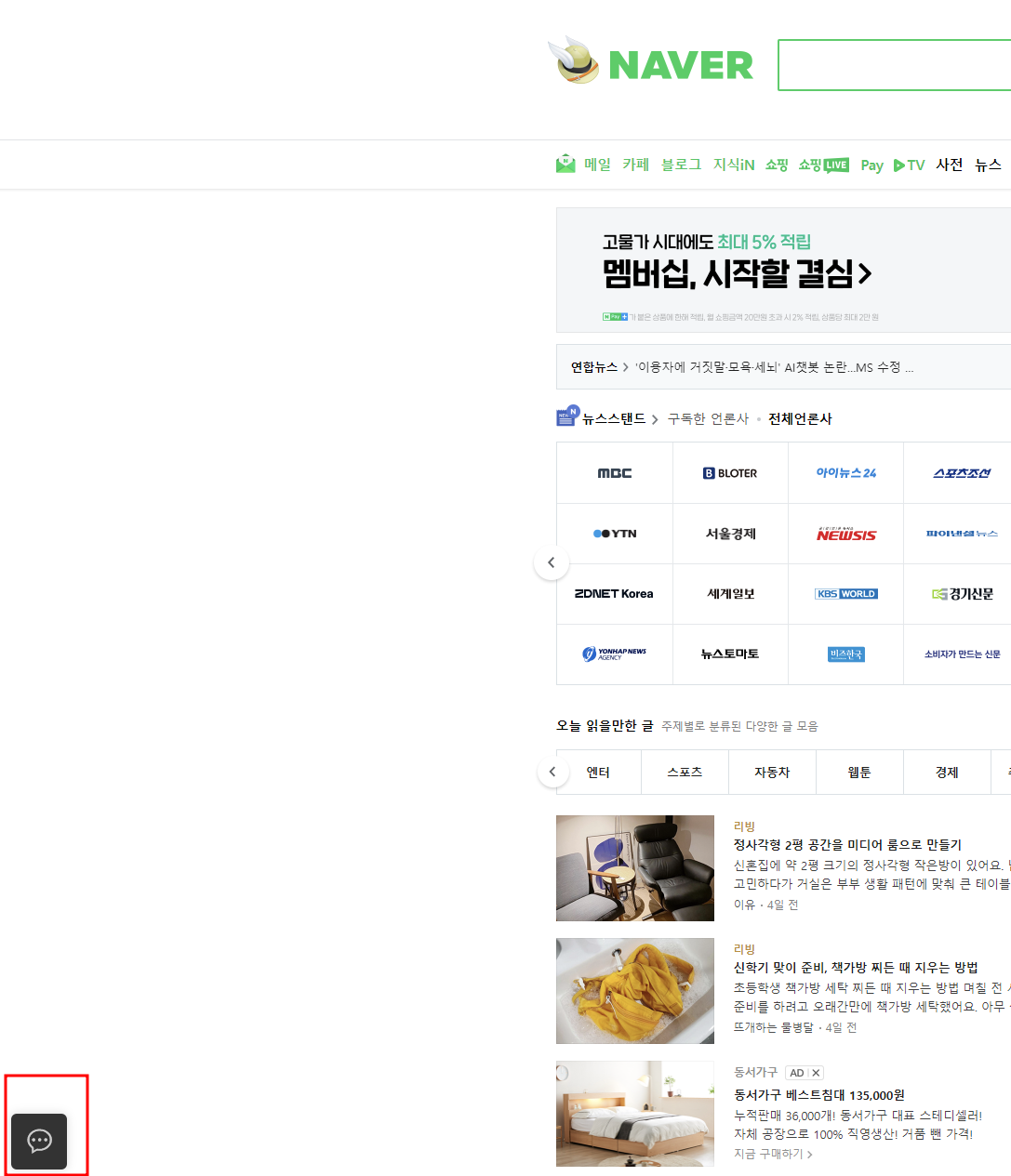This screenshot has height=1176, width=1011.
Task: Click the 멤버십 시작할 결심 banner
Action: pos(783,270)
